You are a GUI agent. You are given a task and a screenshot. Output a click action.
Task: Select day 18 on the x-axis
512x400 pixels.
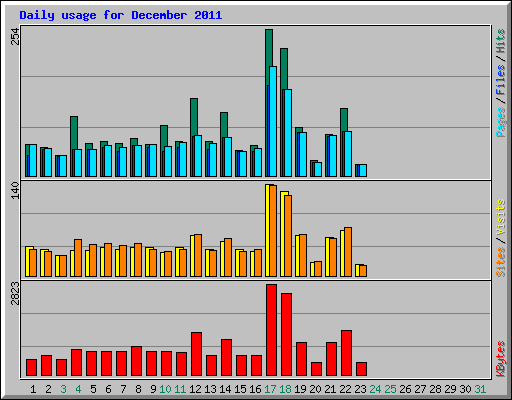coord(285,389)
